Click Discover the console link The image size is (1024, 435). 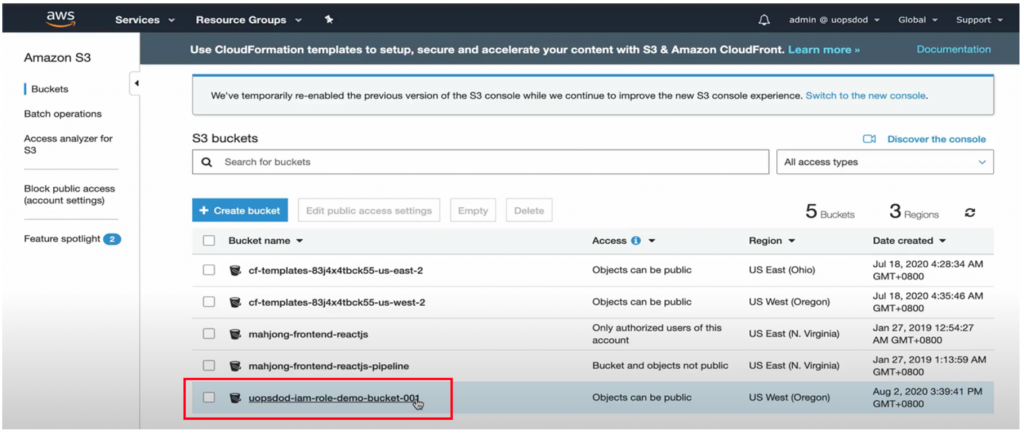pos(936,139)
